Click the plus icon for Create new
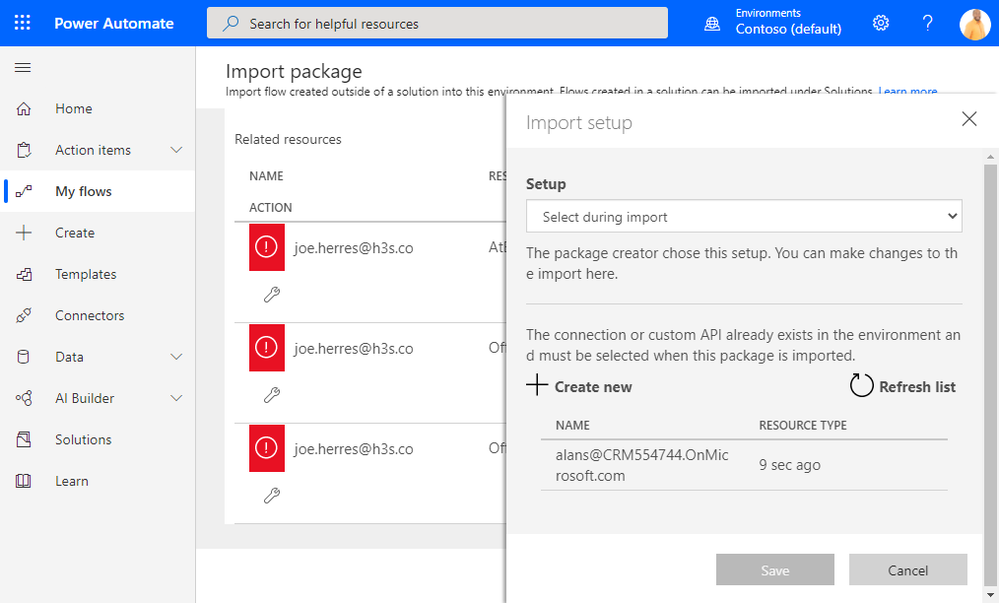Image resolution: width=999 pixels, height=603 pixels. pos(537,386)
